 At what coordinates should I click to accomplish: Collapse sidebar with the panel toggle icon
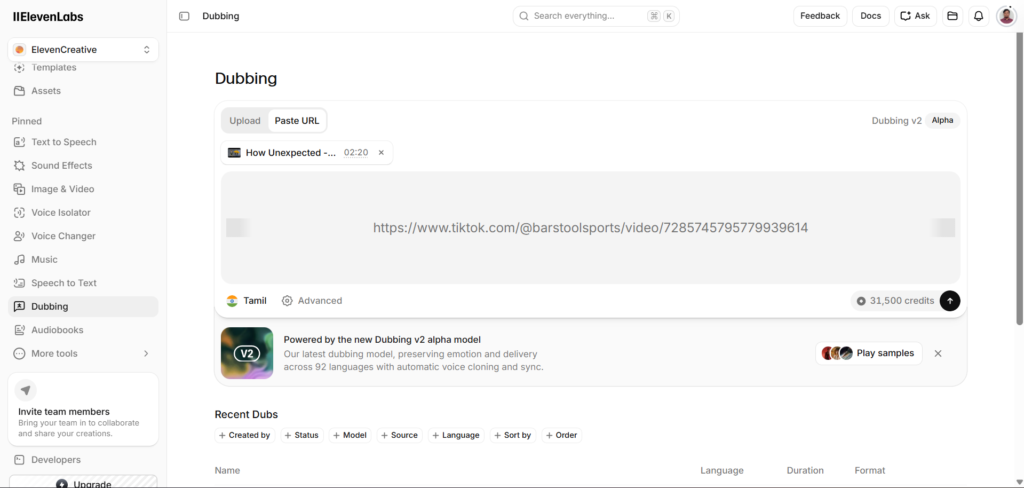click(x=184, y=16)
